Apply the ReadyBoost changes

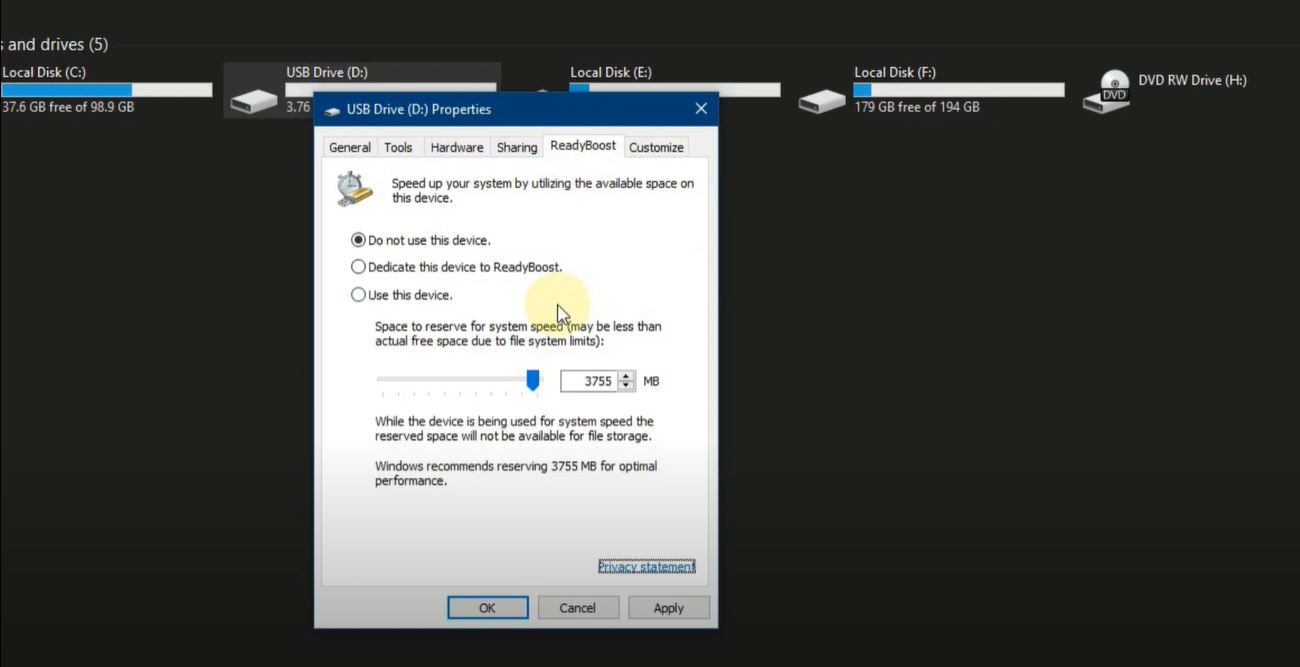click(668, 607)
